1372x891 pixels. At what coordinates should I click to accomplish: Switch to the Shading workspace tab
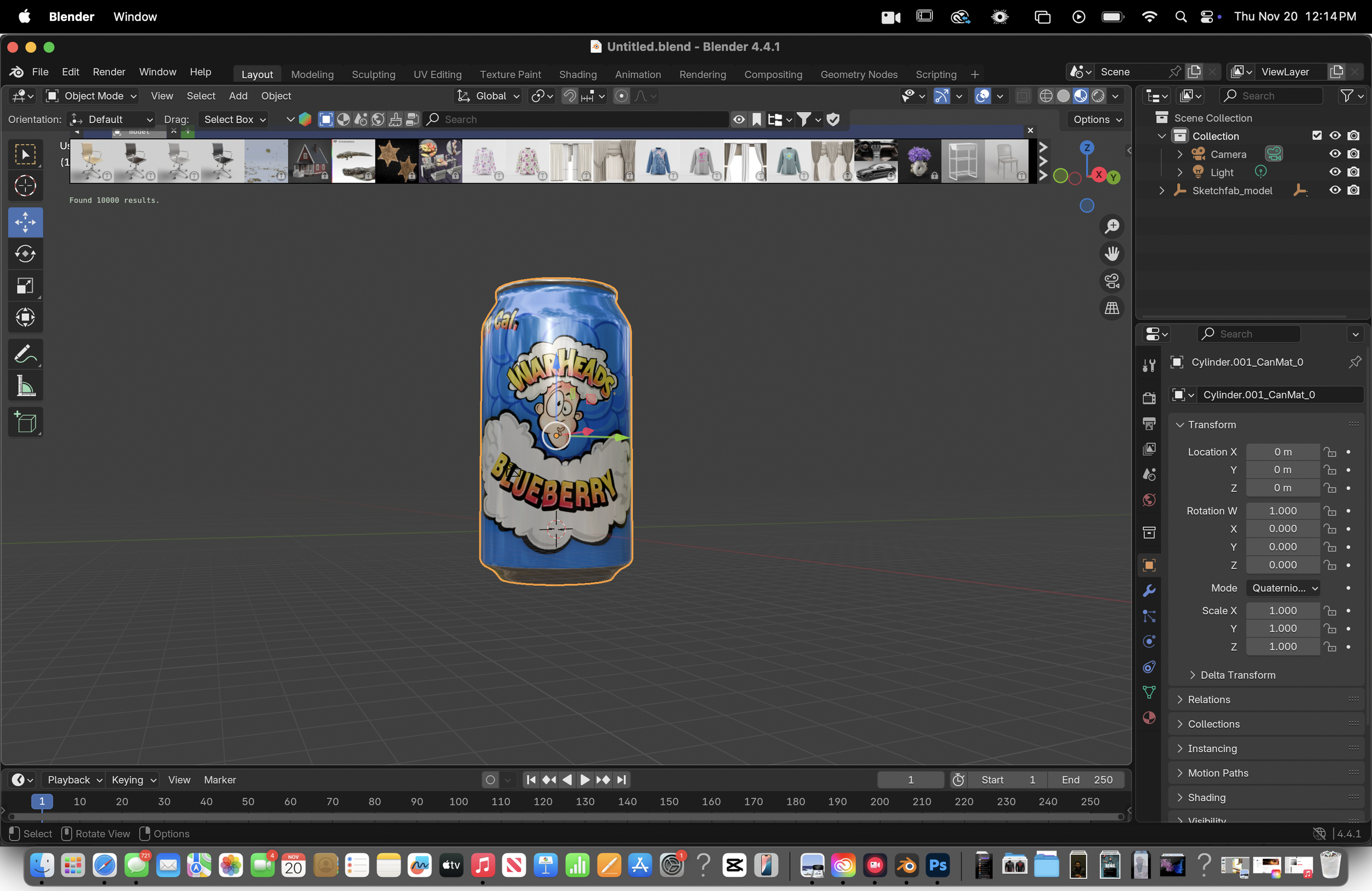578,75
